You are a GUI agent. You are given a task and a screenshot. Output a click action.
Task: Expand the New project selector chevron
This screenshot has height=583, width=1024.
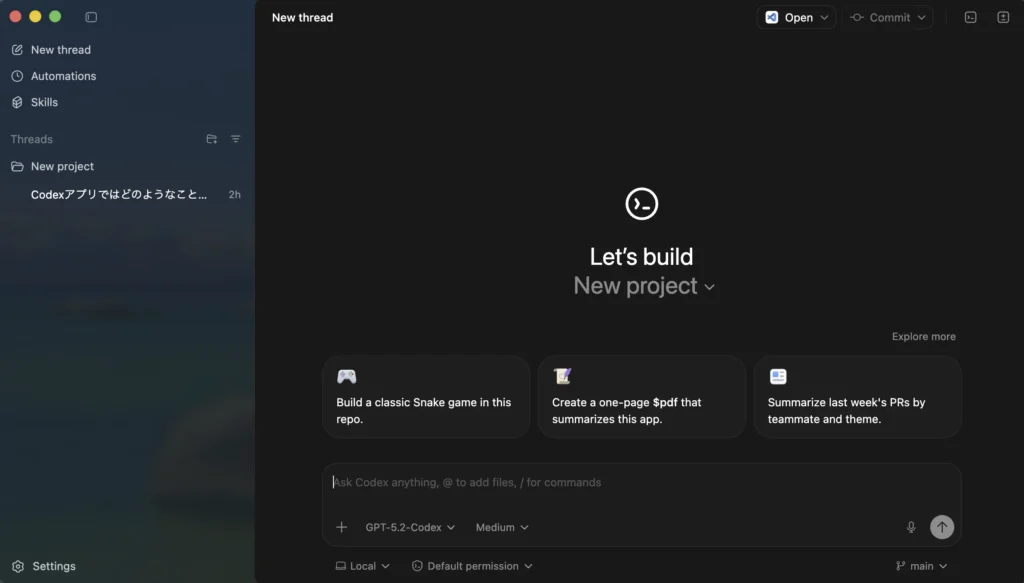(x=709, y=287)
